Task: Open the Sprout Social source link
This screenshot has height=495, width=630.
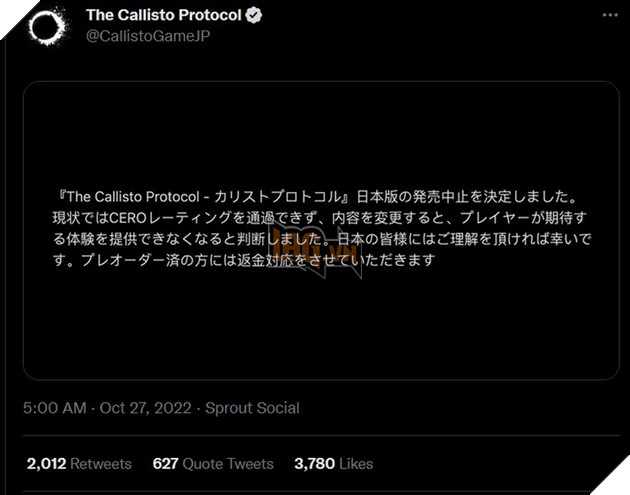Action: point(254,408)
